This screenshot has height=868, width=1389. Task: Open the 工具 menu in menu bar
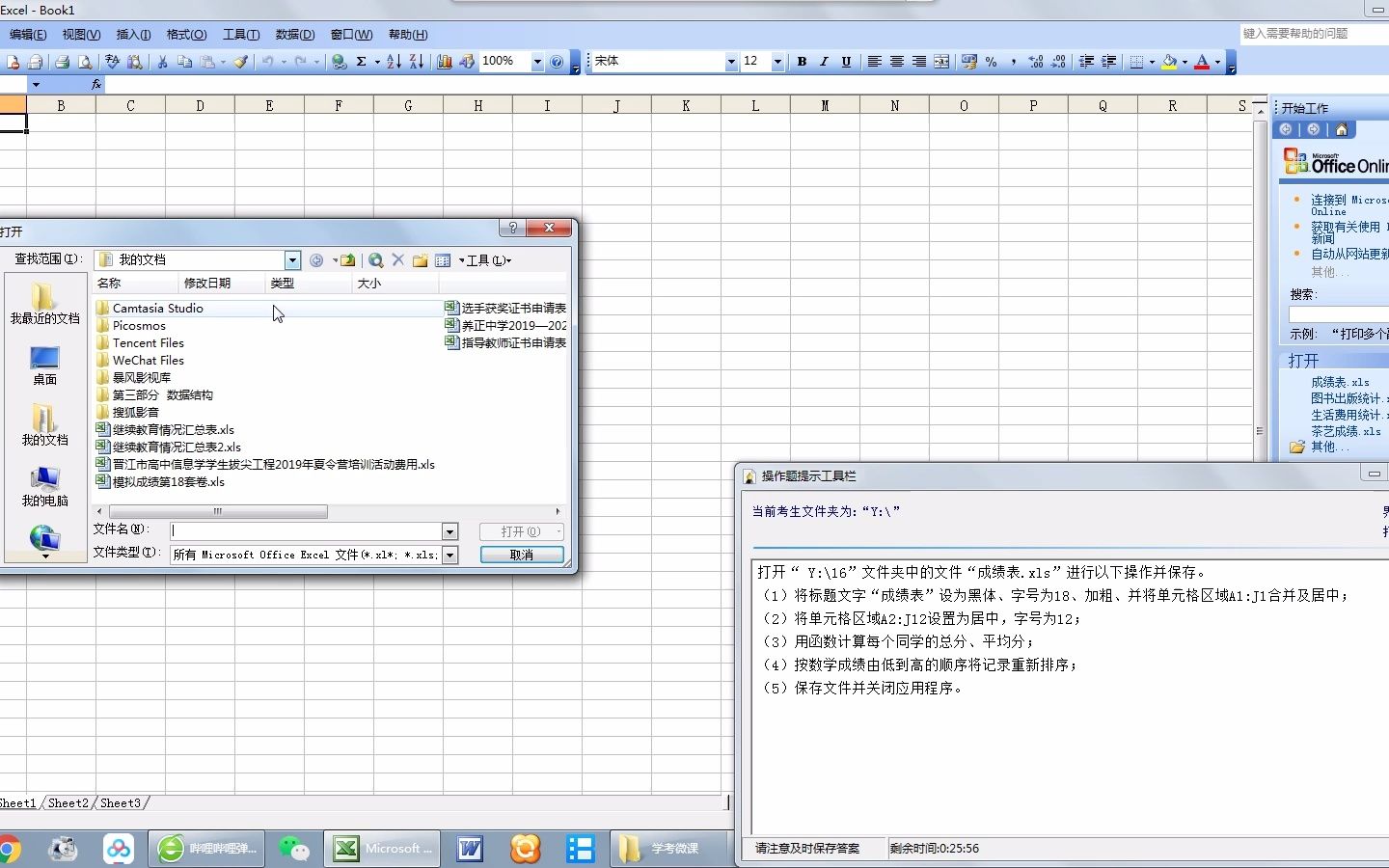click(x=240, y=35)
